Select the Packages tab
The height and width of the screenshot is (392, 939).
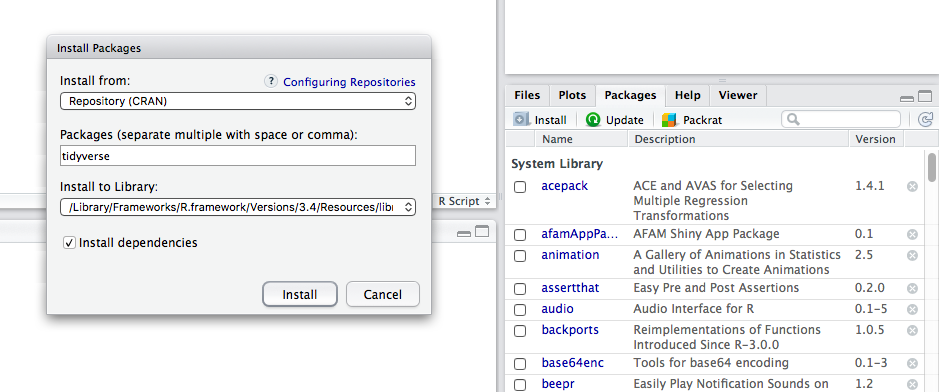pyautogui.click(x=630, y=95)
